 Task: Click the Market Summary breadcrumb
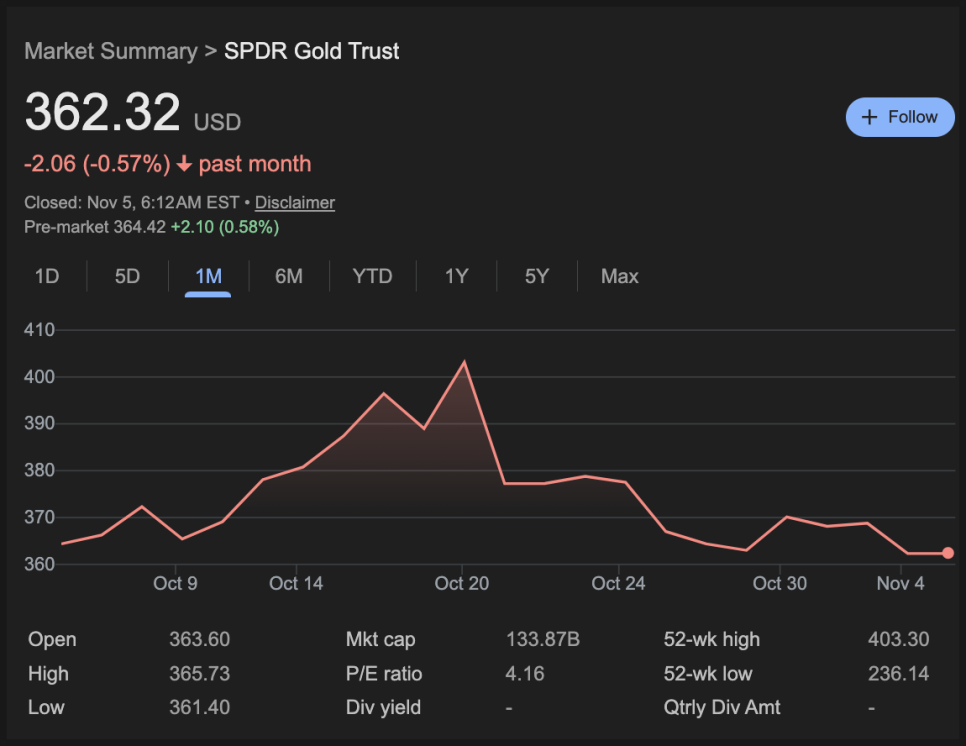pos(110,51)
